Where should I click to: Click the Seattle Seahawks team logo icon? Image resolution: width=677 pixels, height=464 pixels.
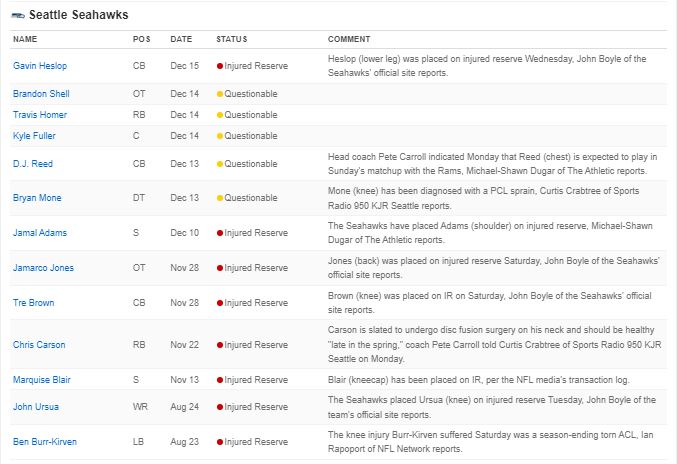(18, 16)
